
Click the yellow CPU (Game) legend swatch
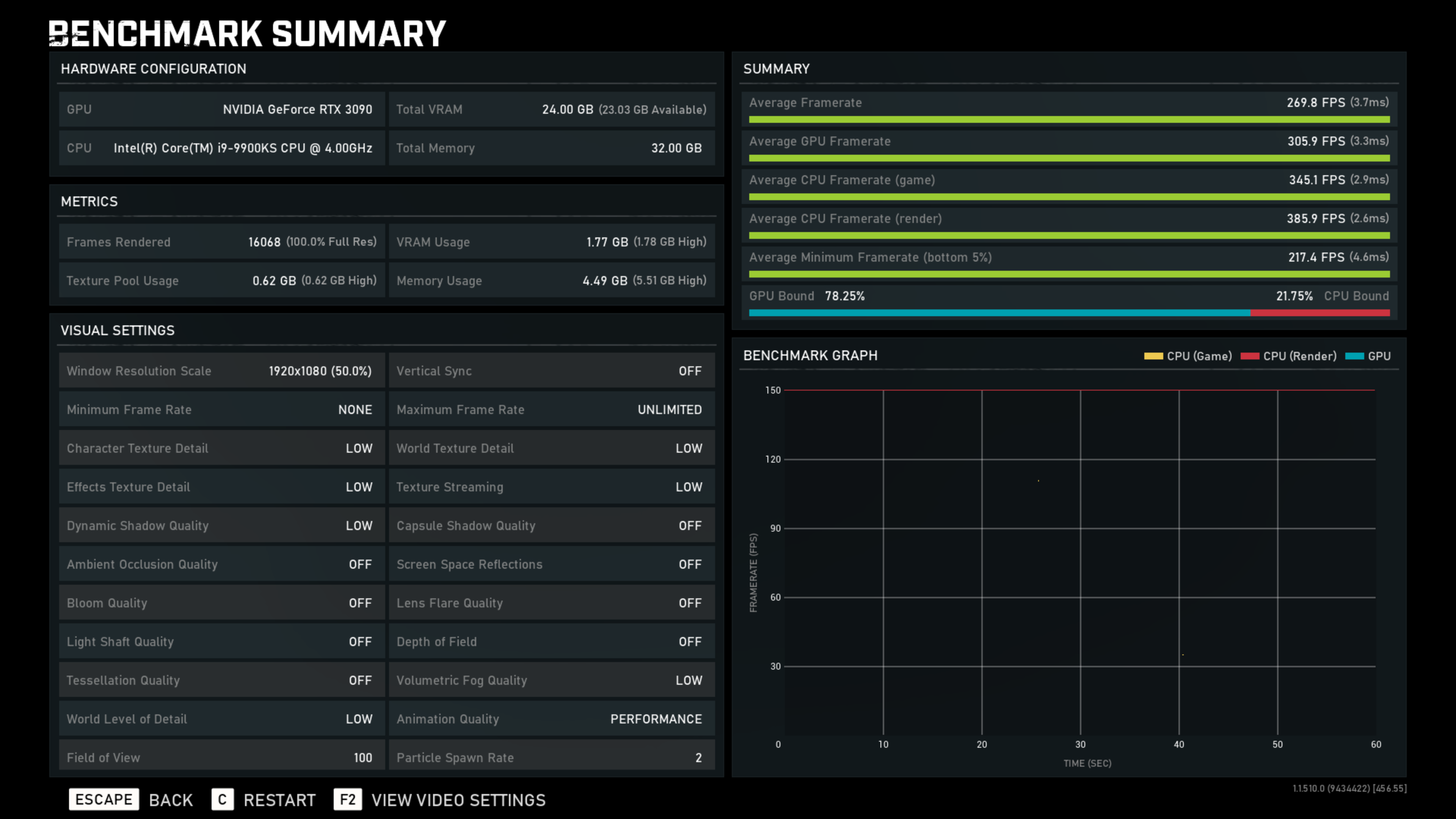click(1153, 356)
